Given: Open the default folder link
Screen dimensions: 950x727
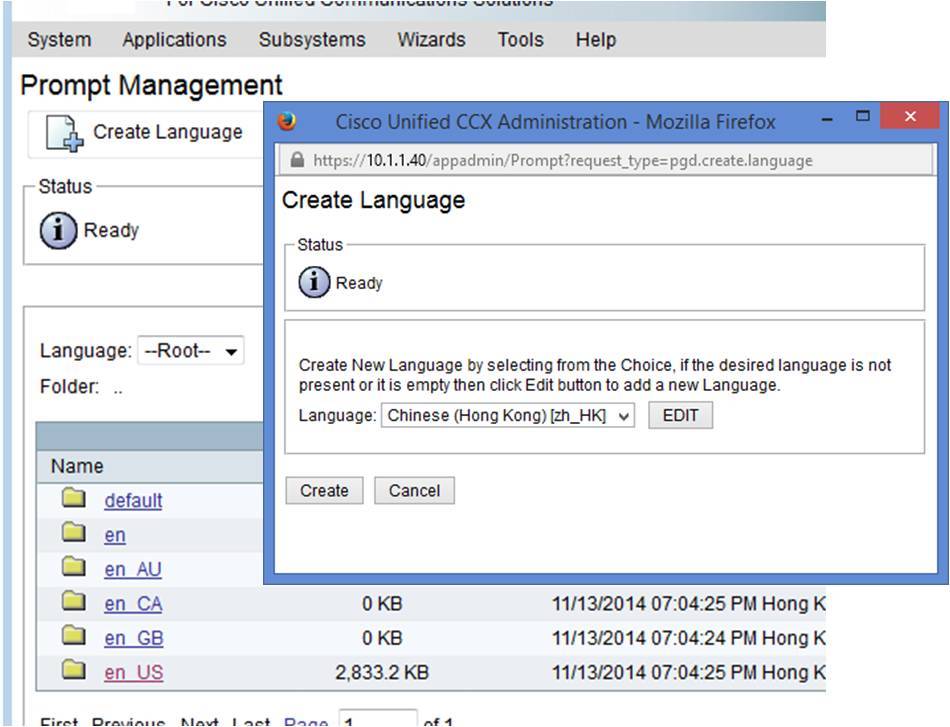Looking at the screenshot, I should (x=133, y=501).
